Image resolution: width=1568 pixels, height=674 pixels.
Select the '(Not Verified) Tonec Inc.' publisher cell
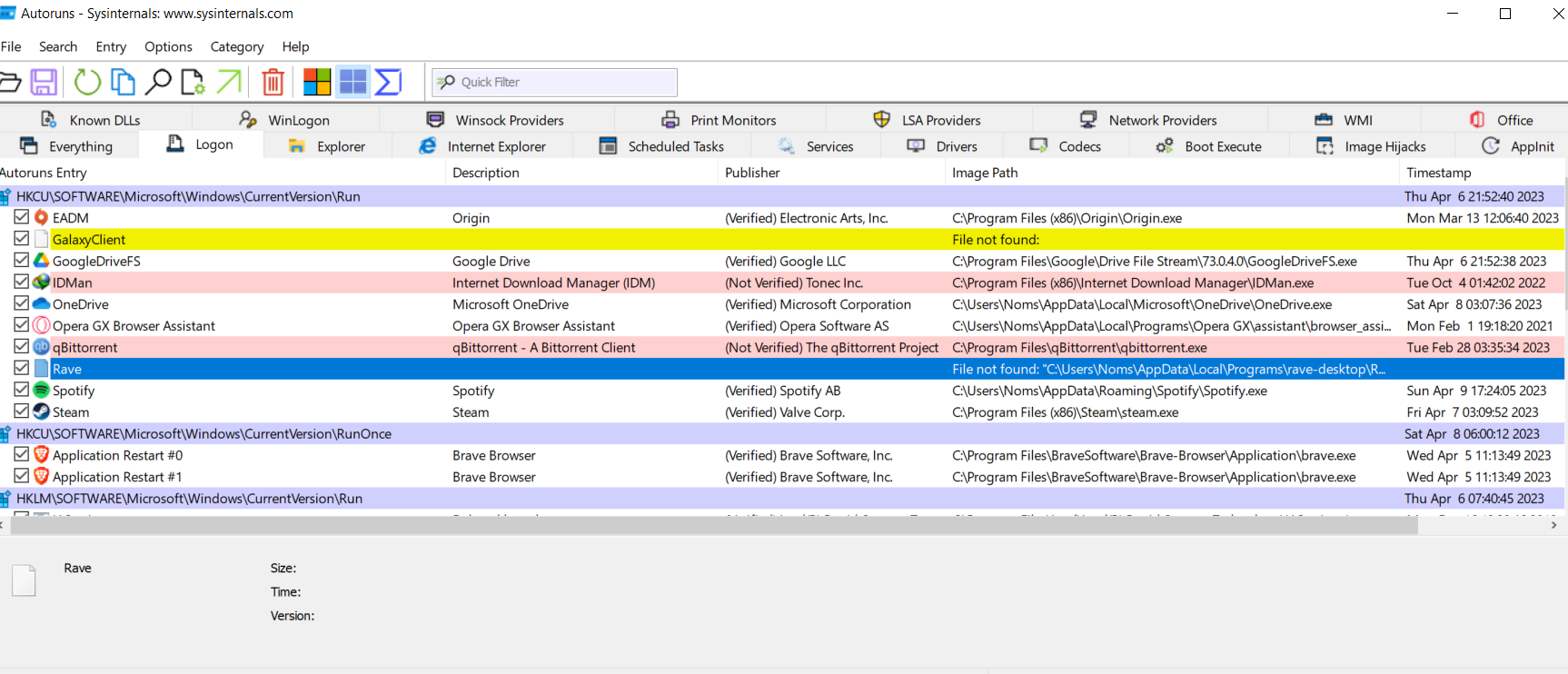(x=794, y=282)
